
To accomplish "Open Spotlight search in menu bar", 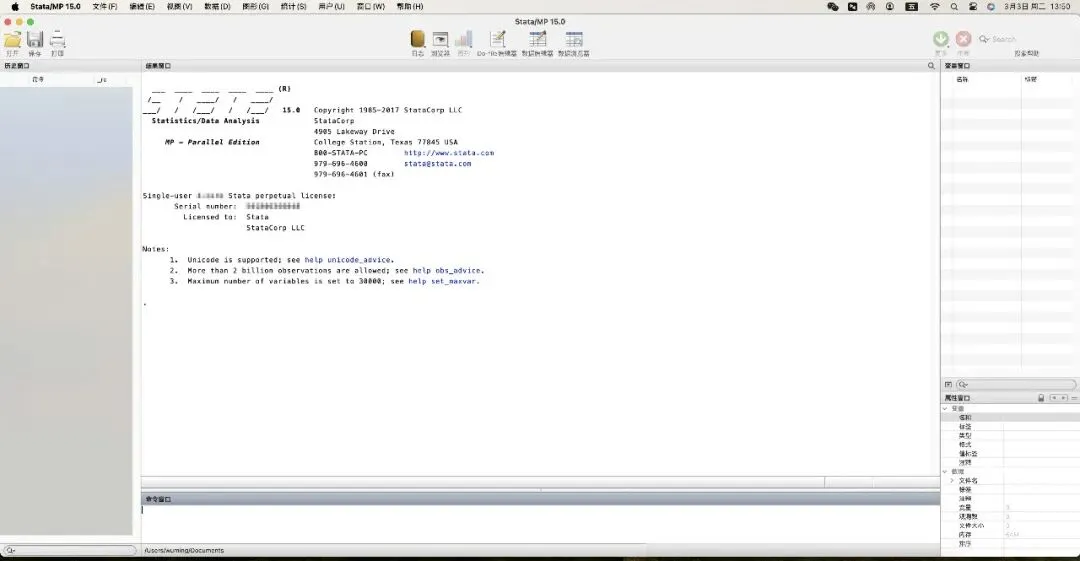I will point(954,6).
